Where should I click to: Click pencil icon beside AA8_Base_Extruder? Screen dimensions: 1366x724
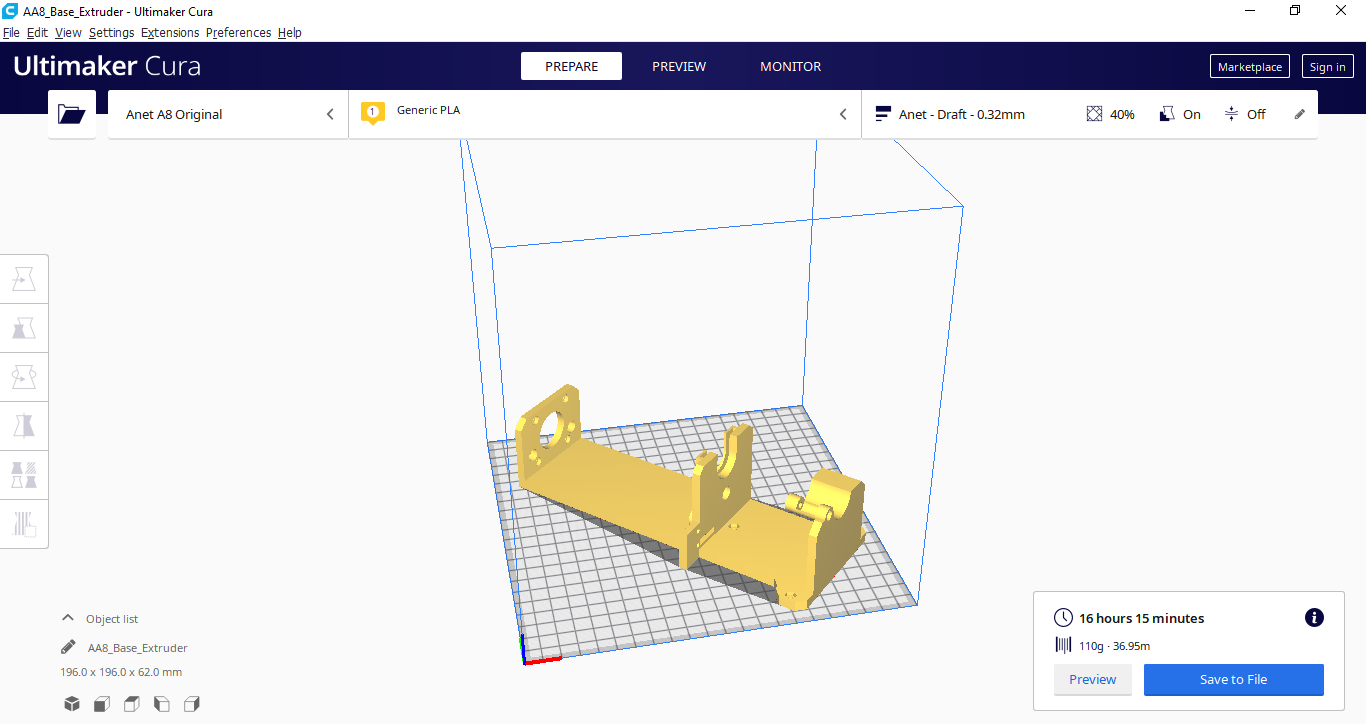pyautogui.click(x=68, y=647)
